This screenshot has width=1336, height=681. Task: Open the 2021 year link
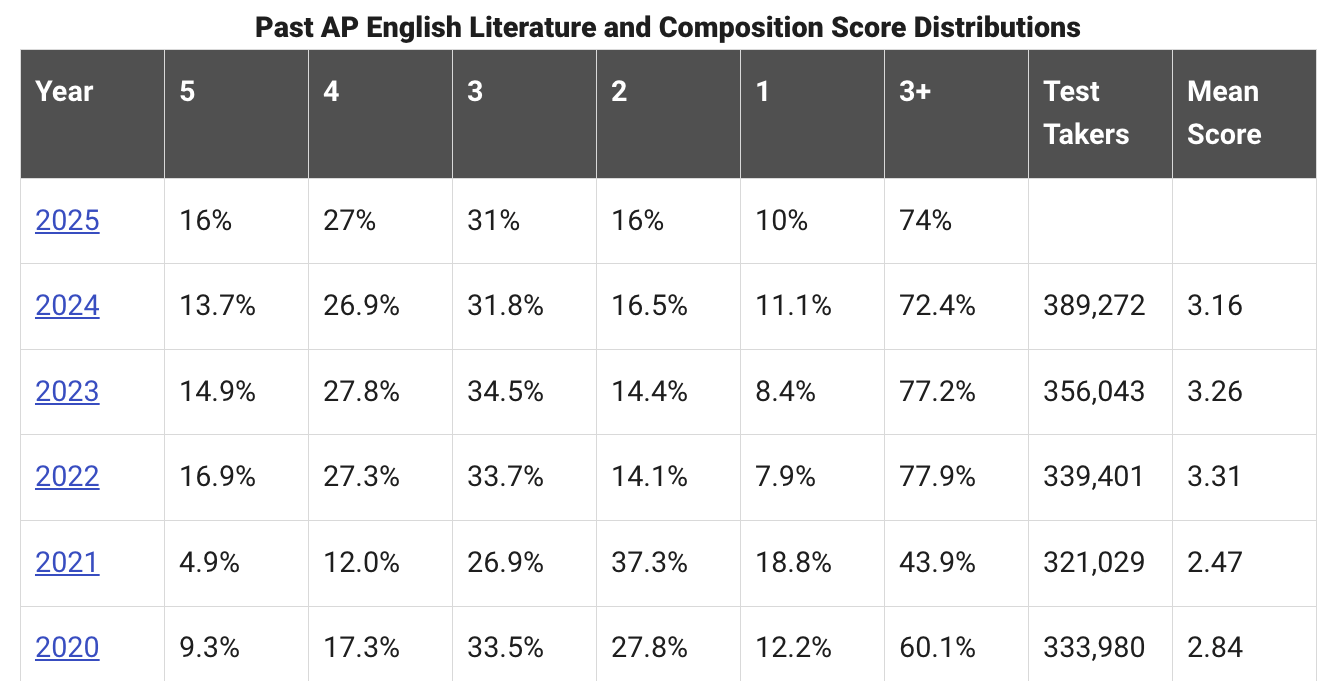pyautogui.click(x=67, y=562)
